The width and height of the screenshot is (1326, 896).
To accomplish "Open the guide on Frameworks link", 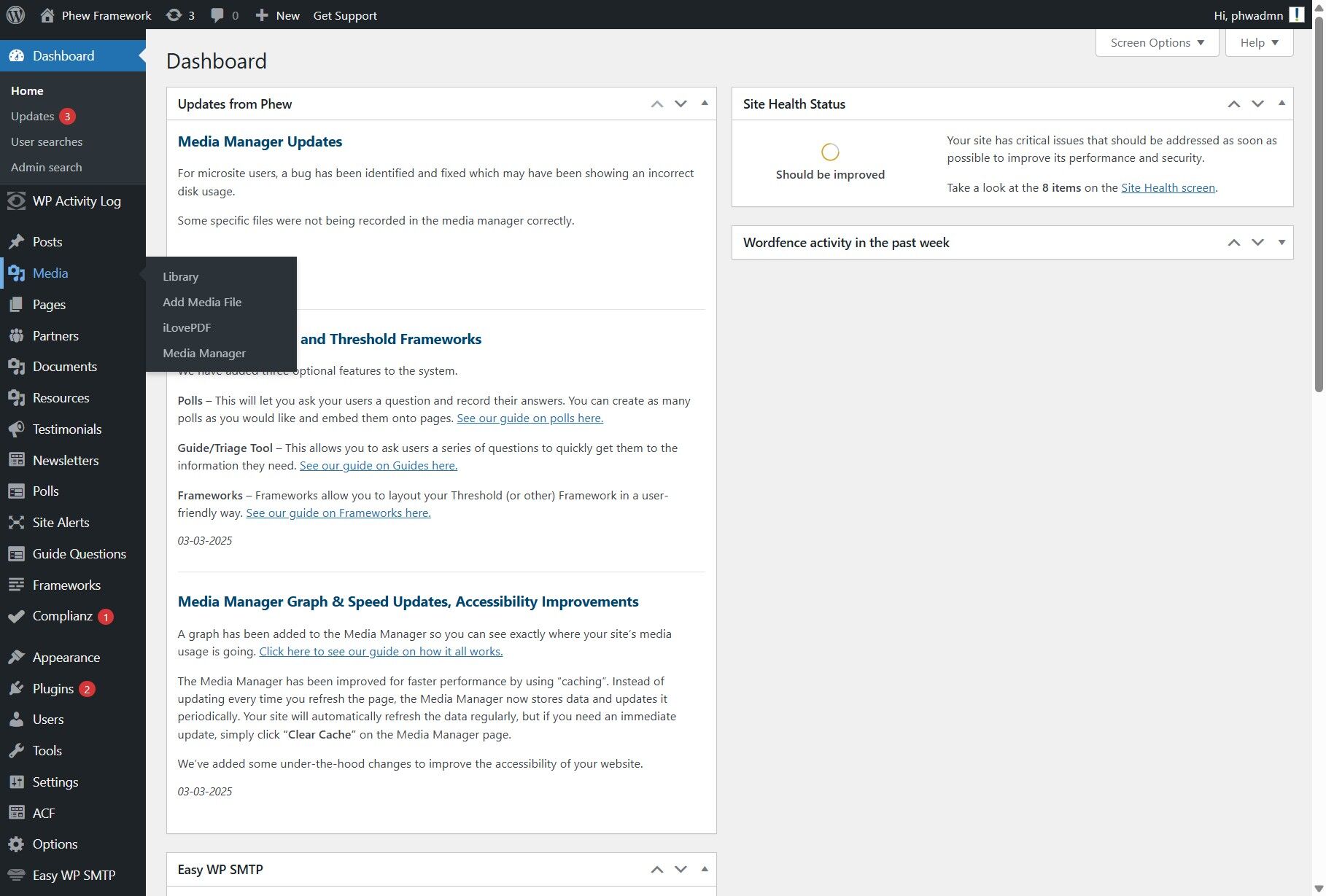I will click(338, 513).
